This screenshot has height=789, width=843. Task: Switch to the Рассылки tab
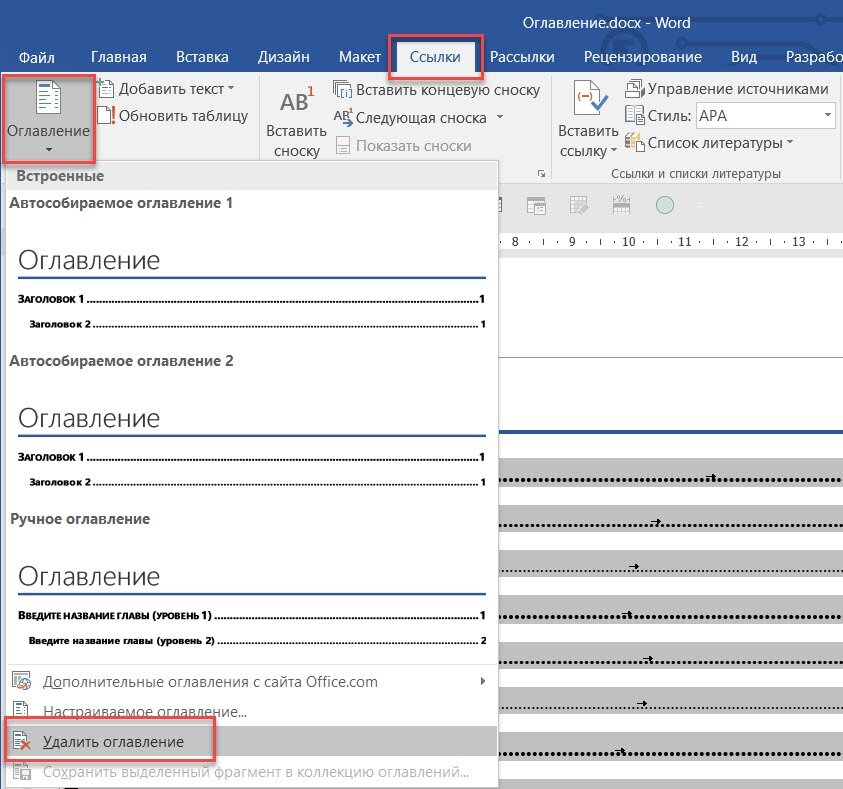tap(522, 57)
